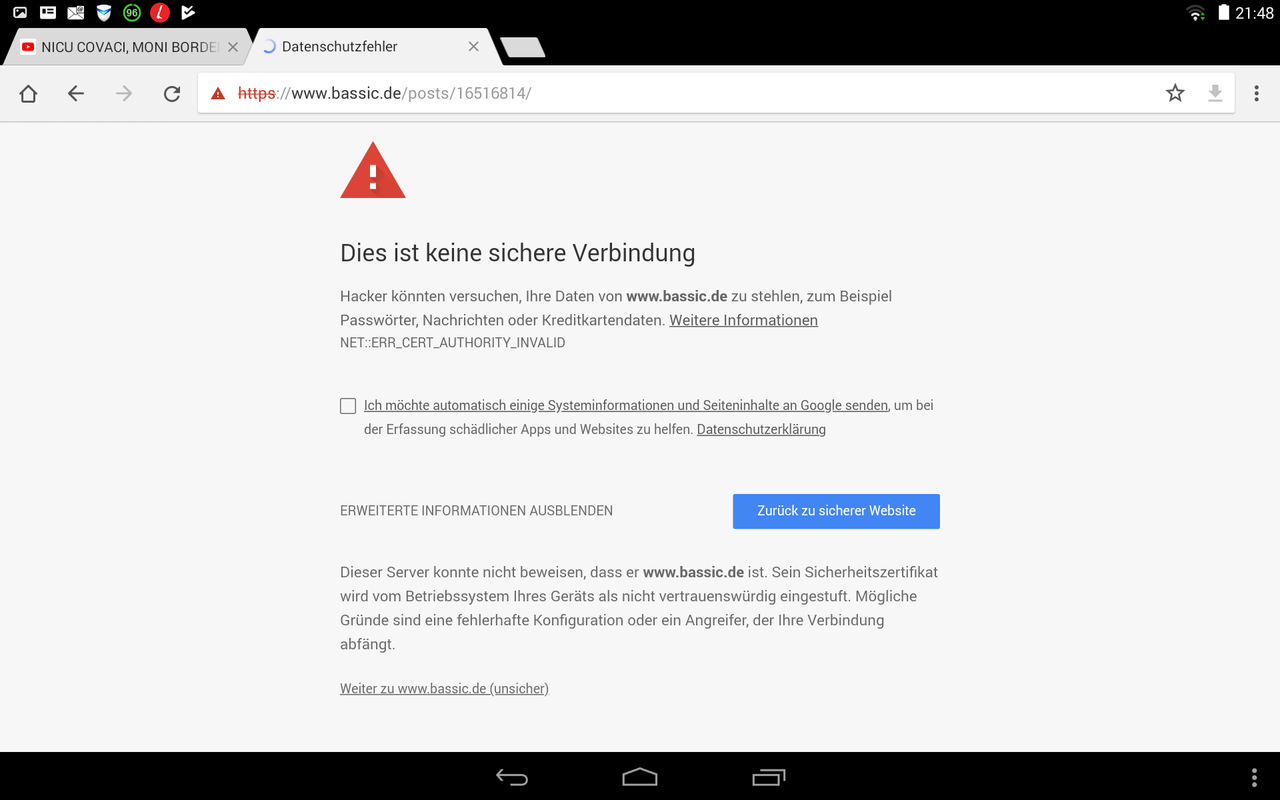The width and height of the screenshot is (1280, 800).
Task: Tap the Home icon in browser toolbar
Action: [28, 94]
